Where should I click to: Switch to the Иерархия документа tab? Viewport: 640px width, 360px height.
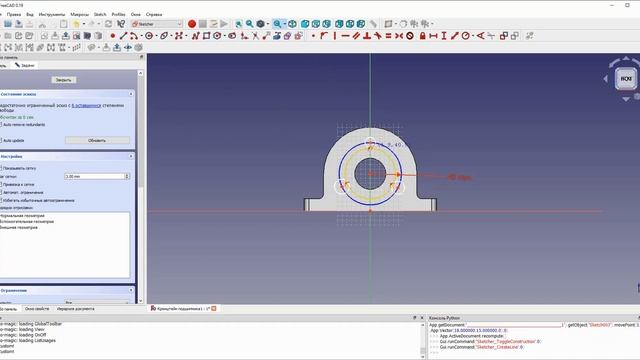coord(76,309)
